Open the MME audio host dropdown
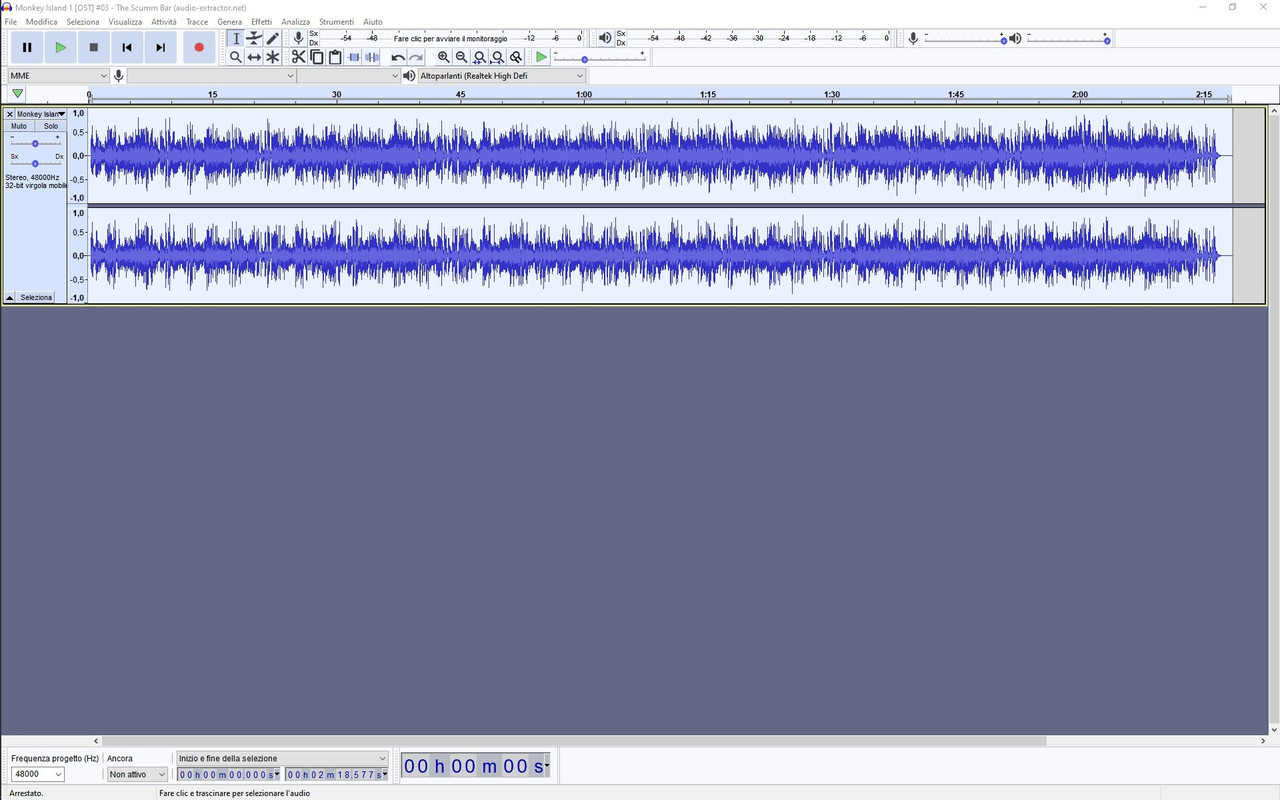 (59, 76)
